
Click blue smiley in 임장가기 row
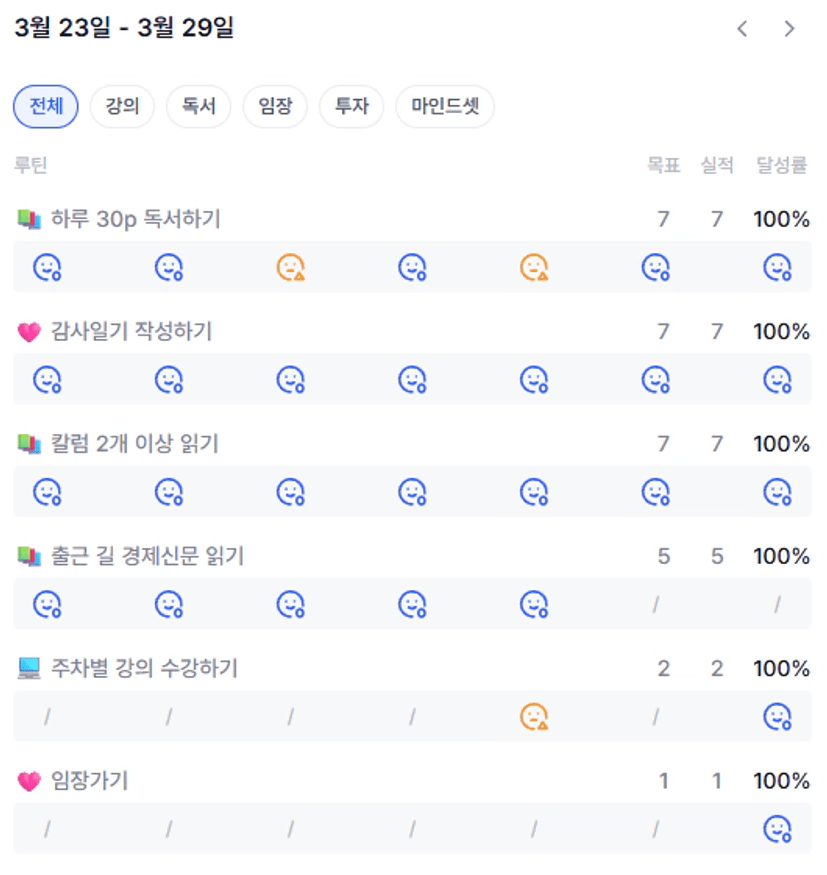click(777, 829)
